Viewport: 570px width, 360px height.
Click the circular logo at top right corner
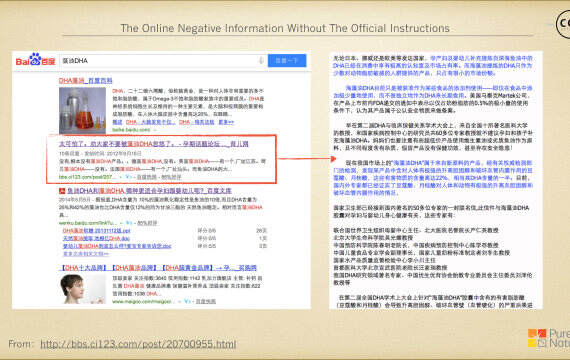[x=563, y=24]
